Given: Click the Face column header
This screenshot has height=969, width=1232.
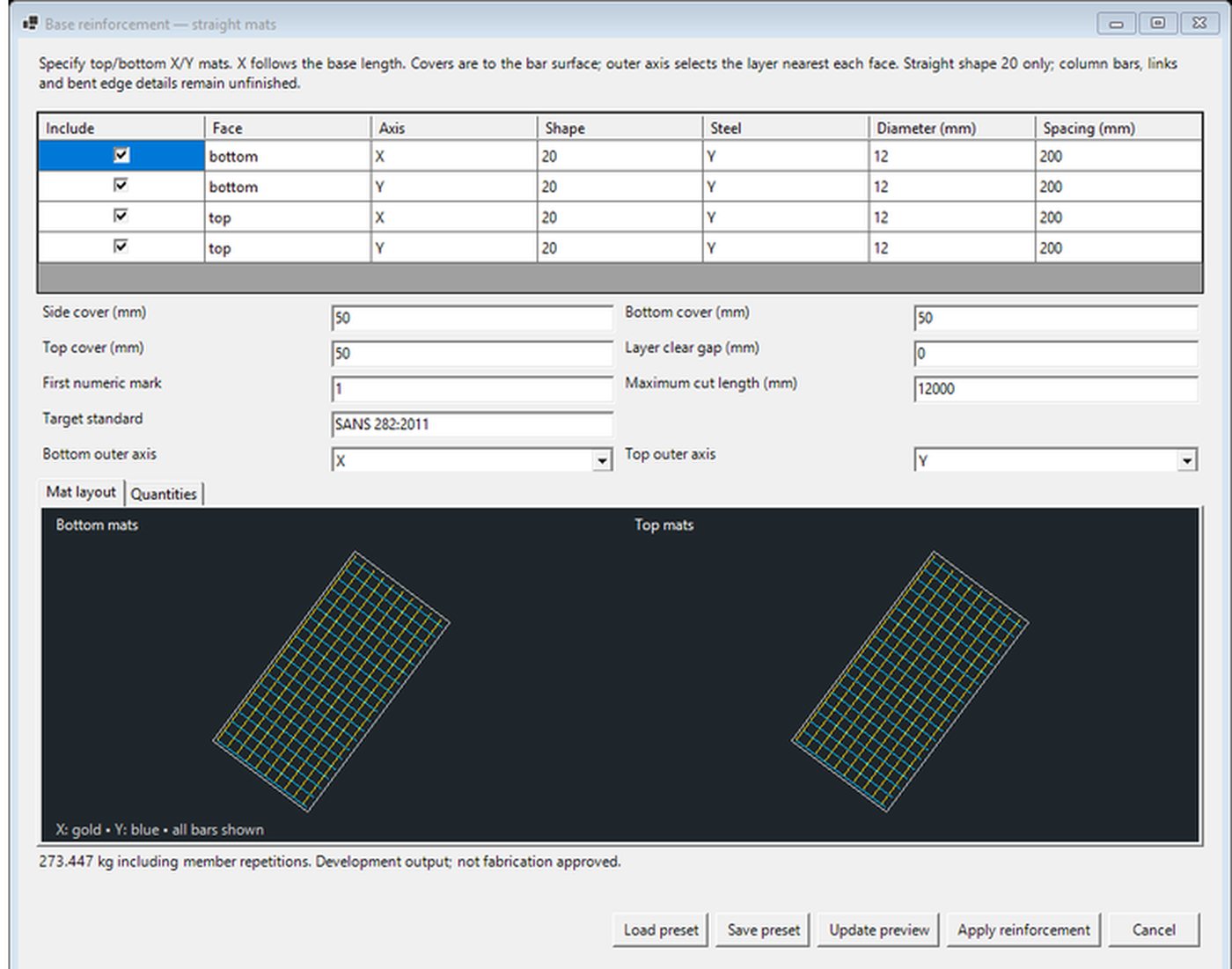Looking at the screenshot, I should coord(288,128).
